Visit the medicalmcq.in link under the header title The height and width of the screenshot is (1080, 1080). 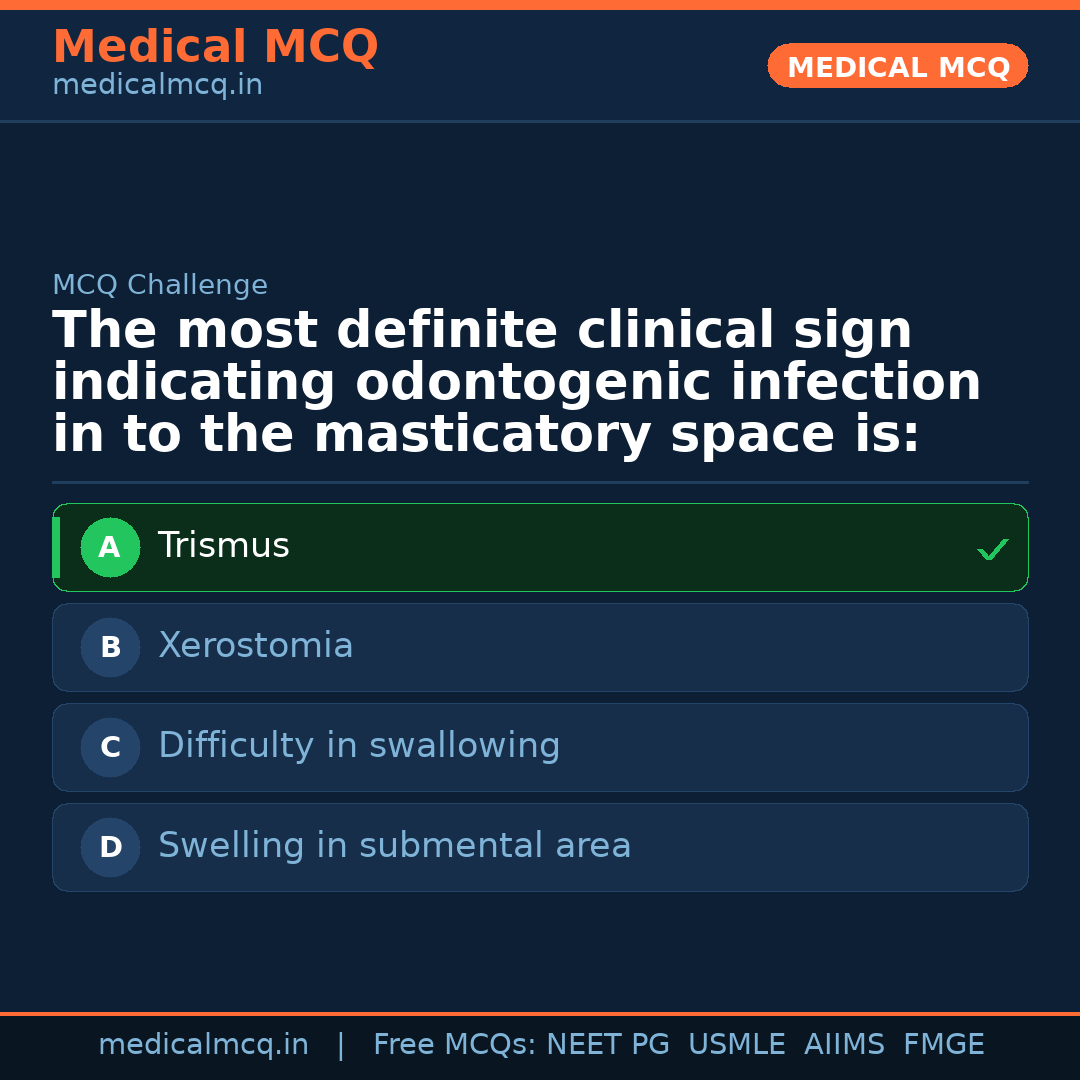(157, 86)
